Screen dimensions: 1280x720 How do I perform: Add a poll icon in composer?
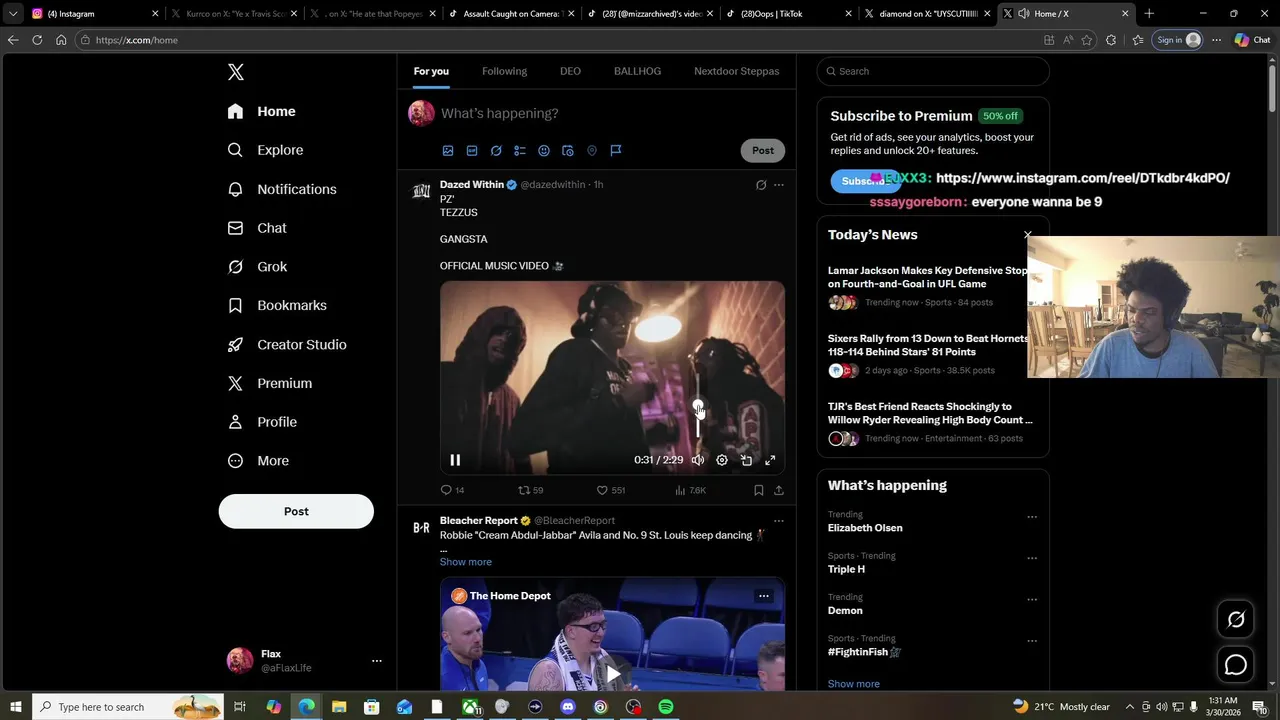520,151
